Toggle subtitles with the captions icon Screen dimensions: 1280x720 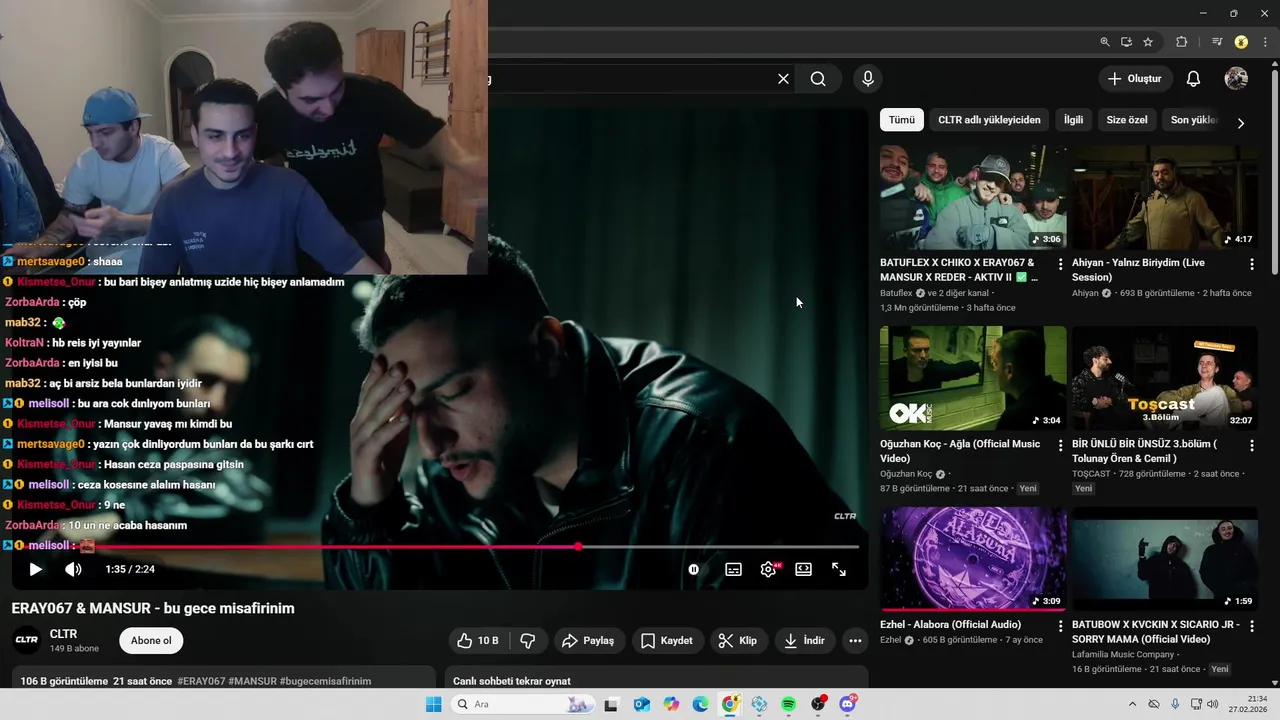click(x=733, y=569)
